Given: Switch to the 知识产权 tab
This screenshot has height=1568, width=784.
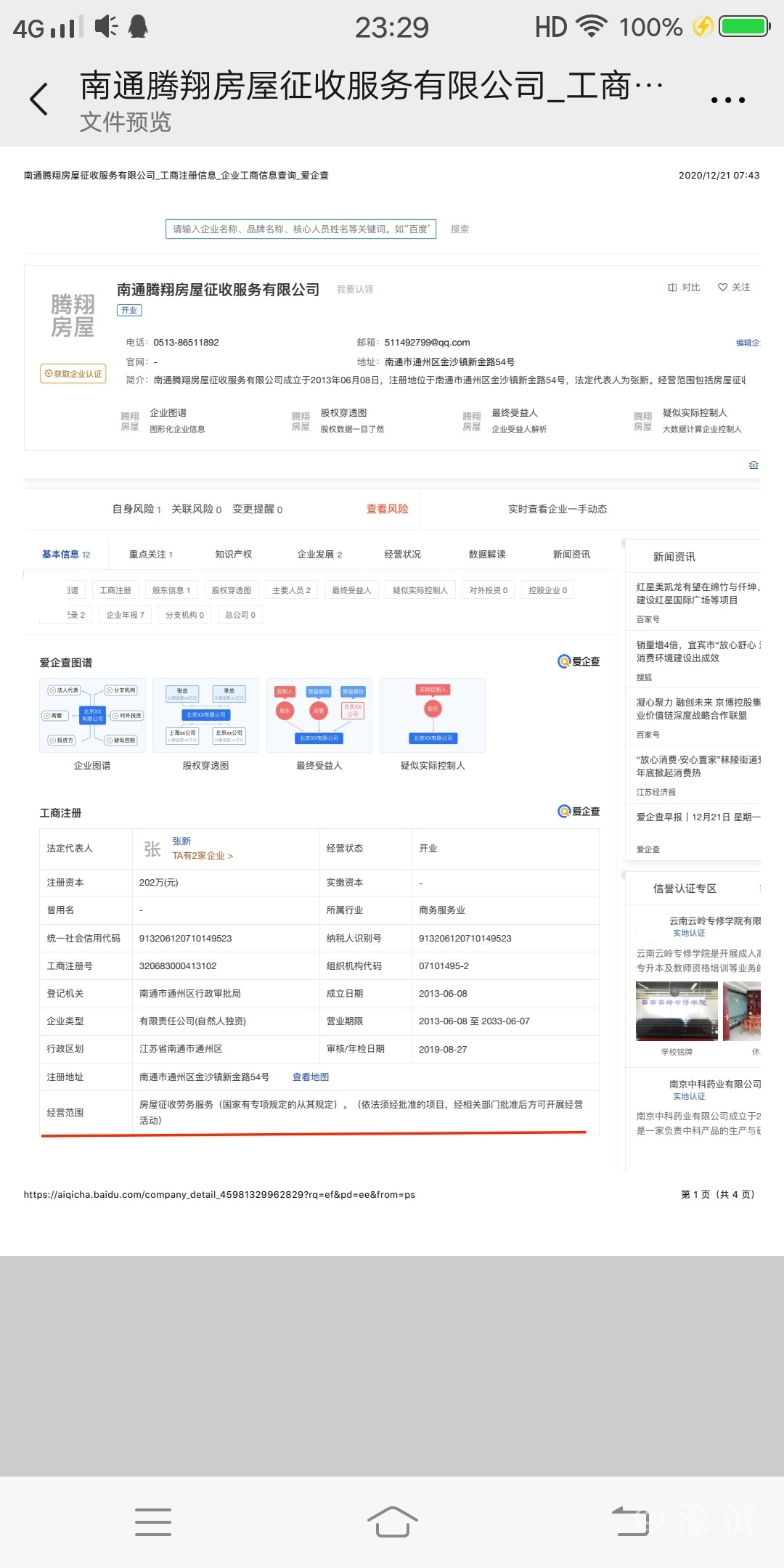Looking at the screenshot, I should point(233,555).
